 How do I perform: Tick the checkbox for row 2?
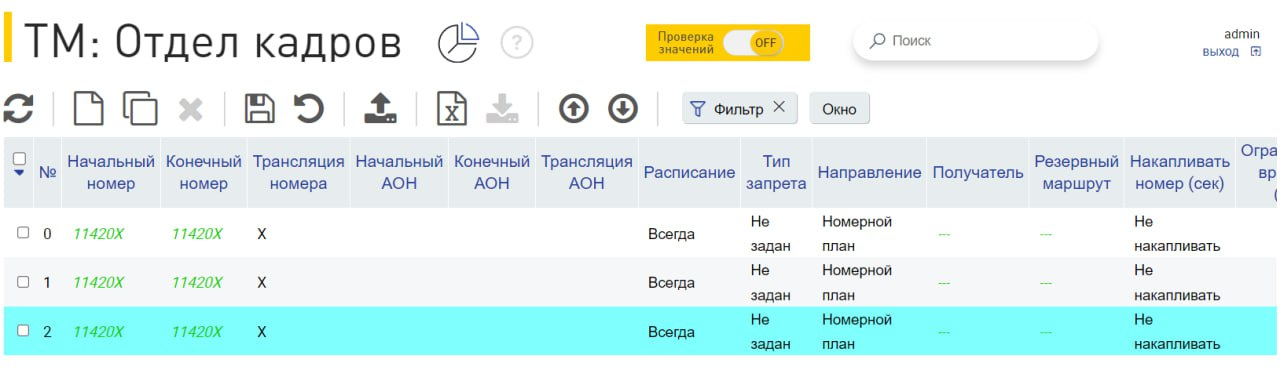pos(23,331)
